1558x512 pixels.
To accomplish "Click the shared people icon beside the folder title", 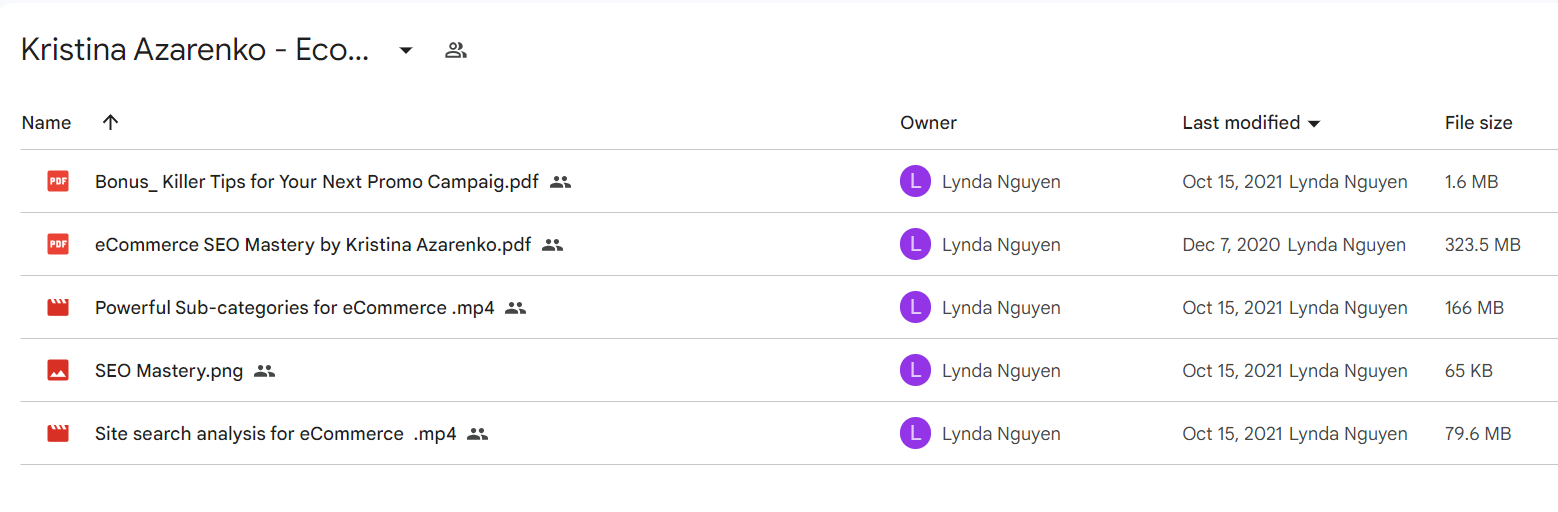I will [456, 50].
